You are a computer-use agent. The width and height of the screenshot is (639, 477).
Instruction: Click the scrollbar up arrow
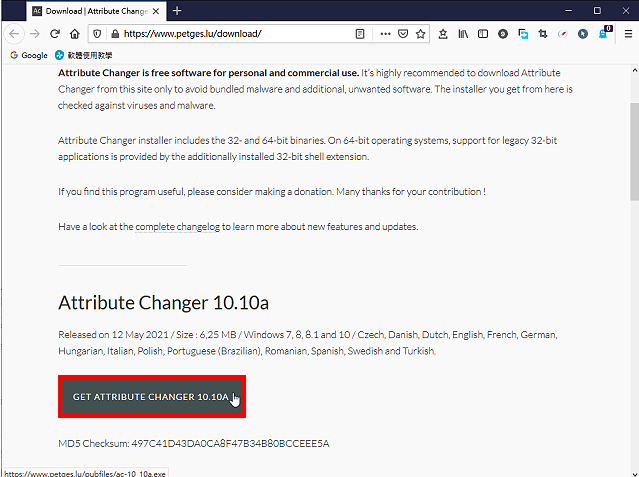(x=635, y=70)
